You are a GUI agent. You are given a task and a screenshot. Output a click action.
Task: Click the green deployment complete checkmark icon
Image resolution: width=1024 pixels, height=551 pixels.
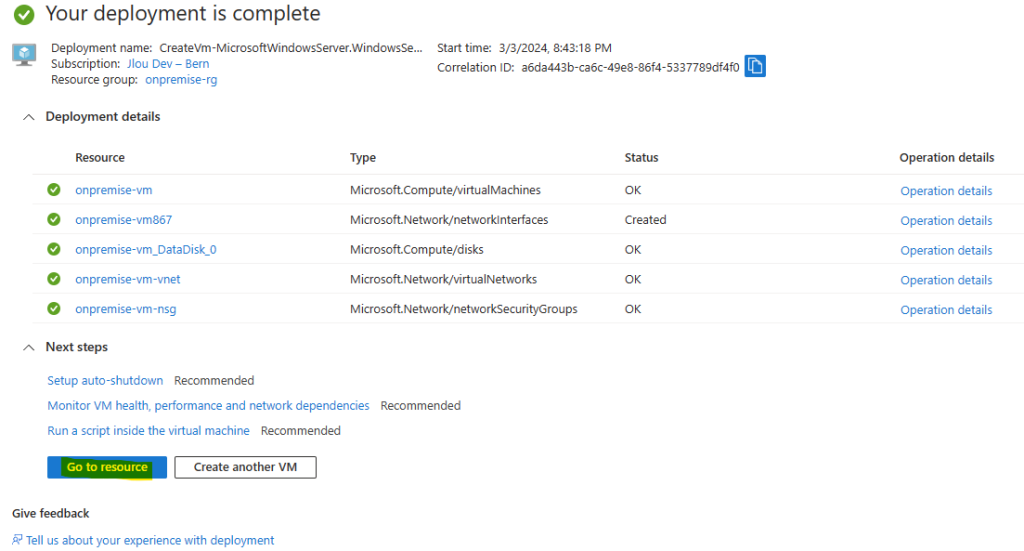(24, 14)
